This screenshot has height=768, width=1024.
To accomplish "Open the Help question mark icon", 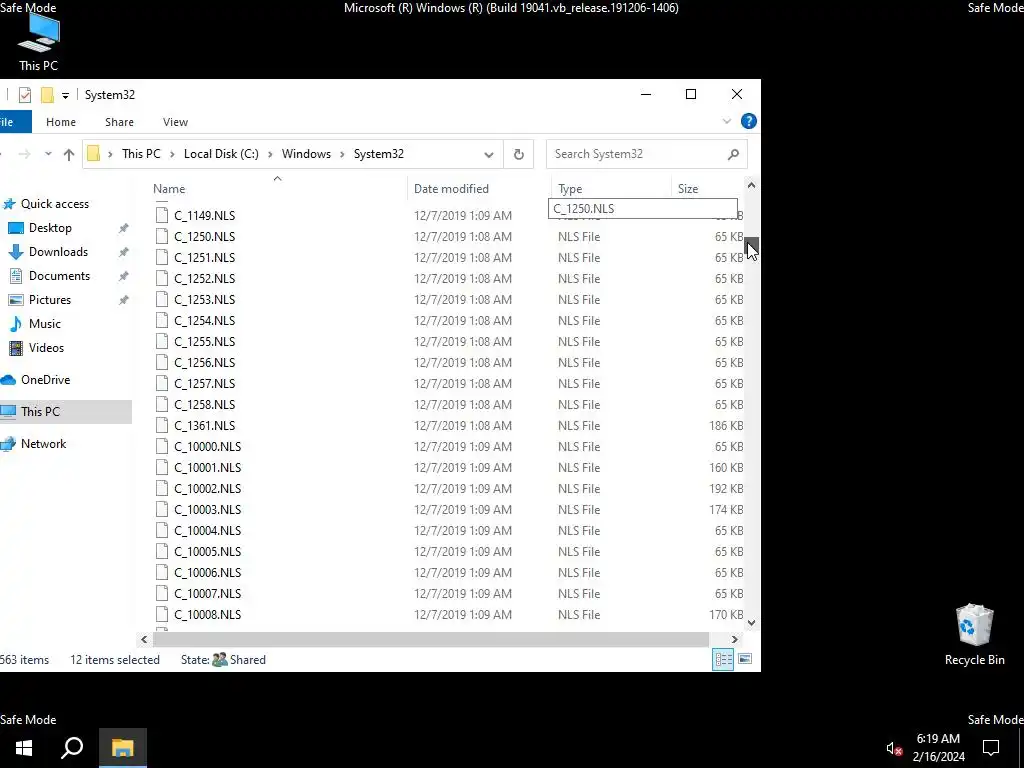I will click(x=748, y=121).
